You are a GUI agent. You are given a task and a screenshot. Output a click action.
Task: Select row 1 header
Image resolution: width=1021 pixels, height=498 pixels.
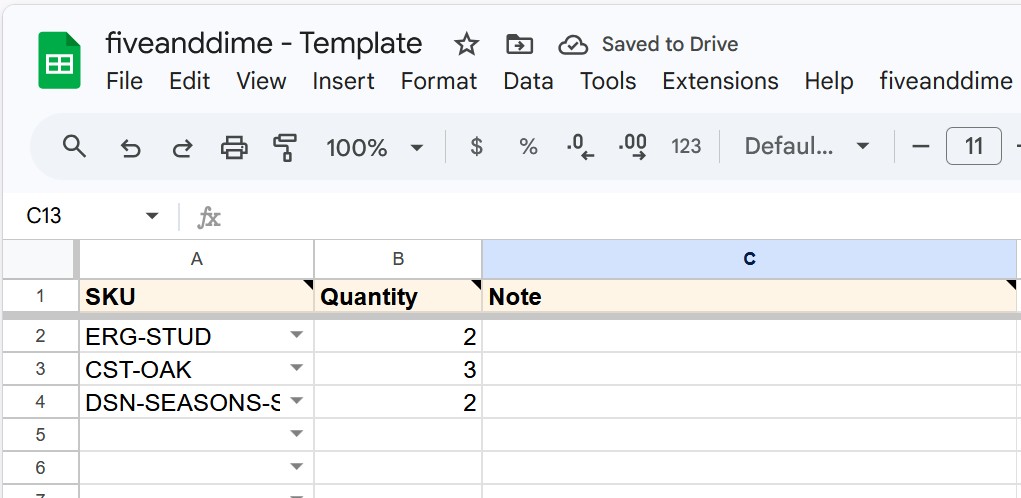point(40,296)
